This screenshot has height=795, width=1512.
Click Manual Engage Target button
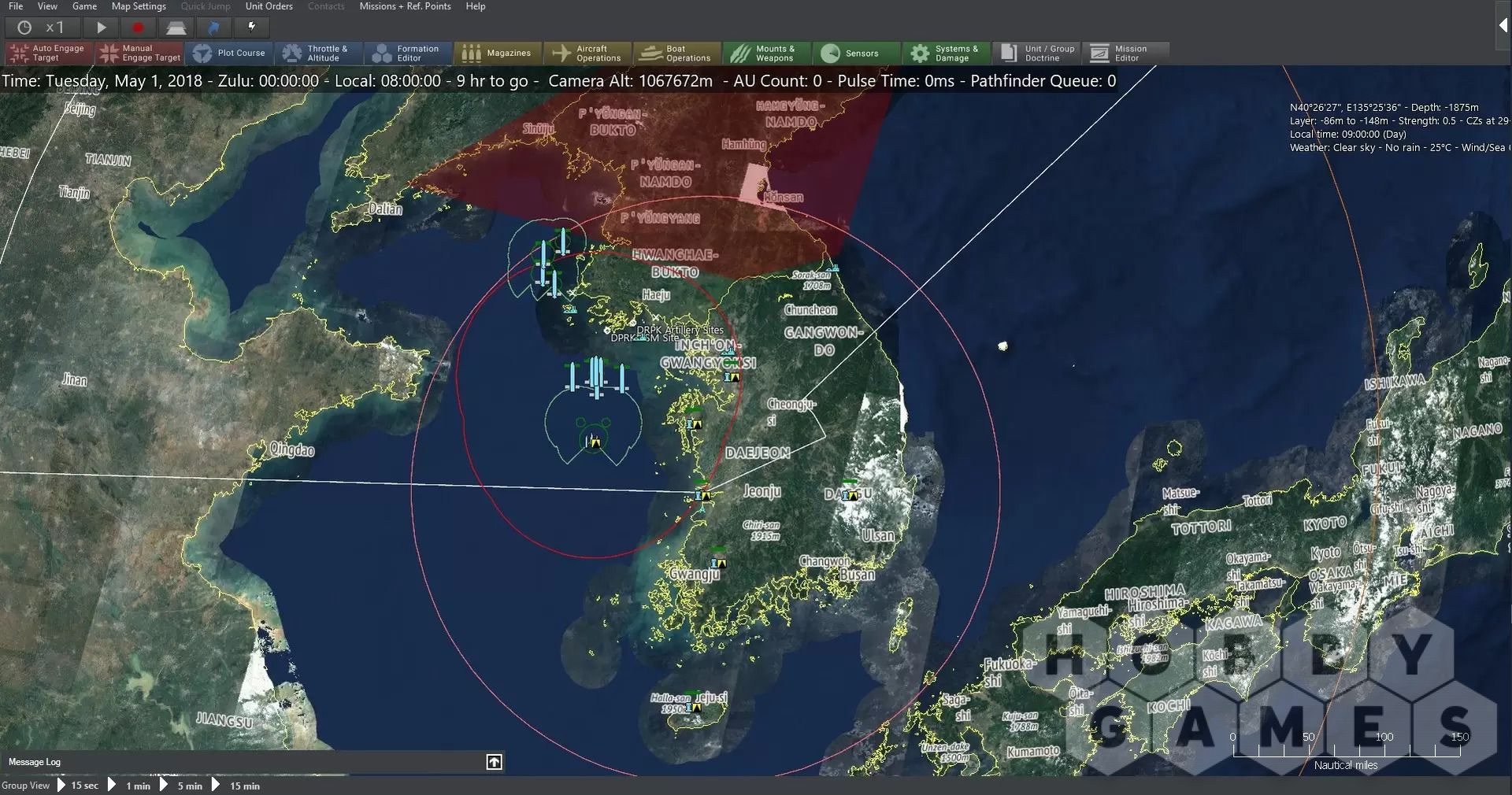(x=139, y=53)
